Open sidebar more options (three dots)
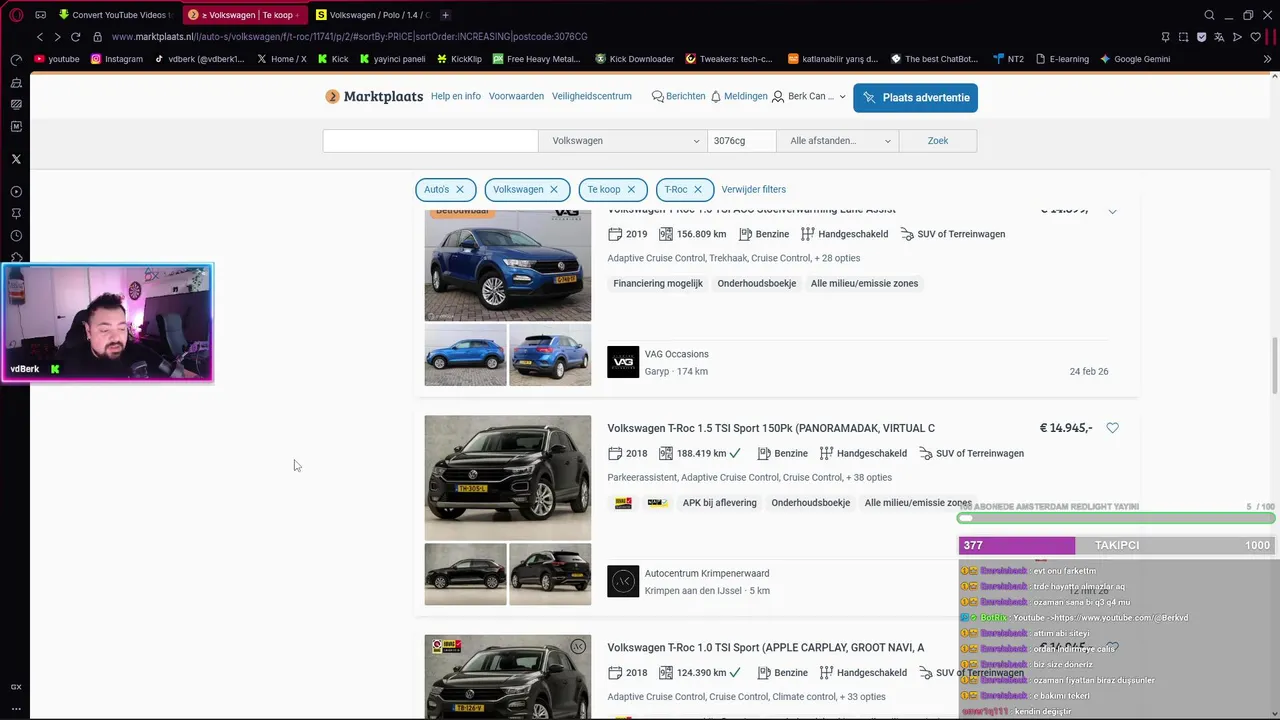Image resolution: width=1280 pixels, height=720 pixels. [x=16, y=709]
